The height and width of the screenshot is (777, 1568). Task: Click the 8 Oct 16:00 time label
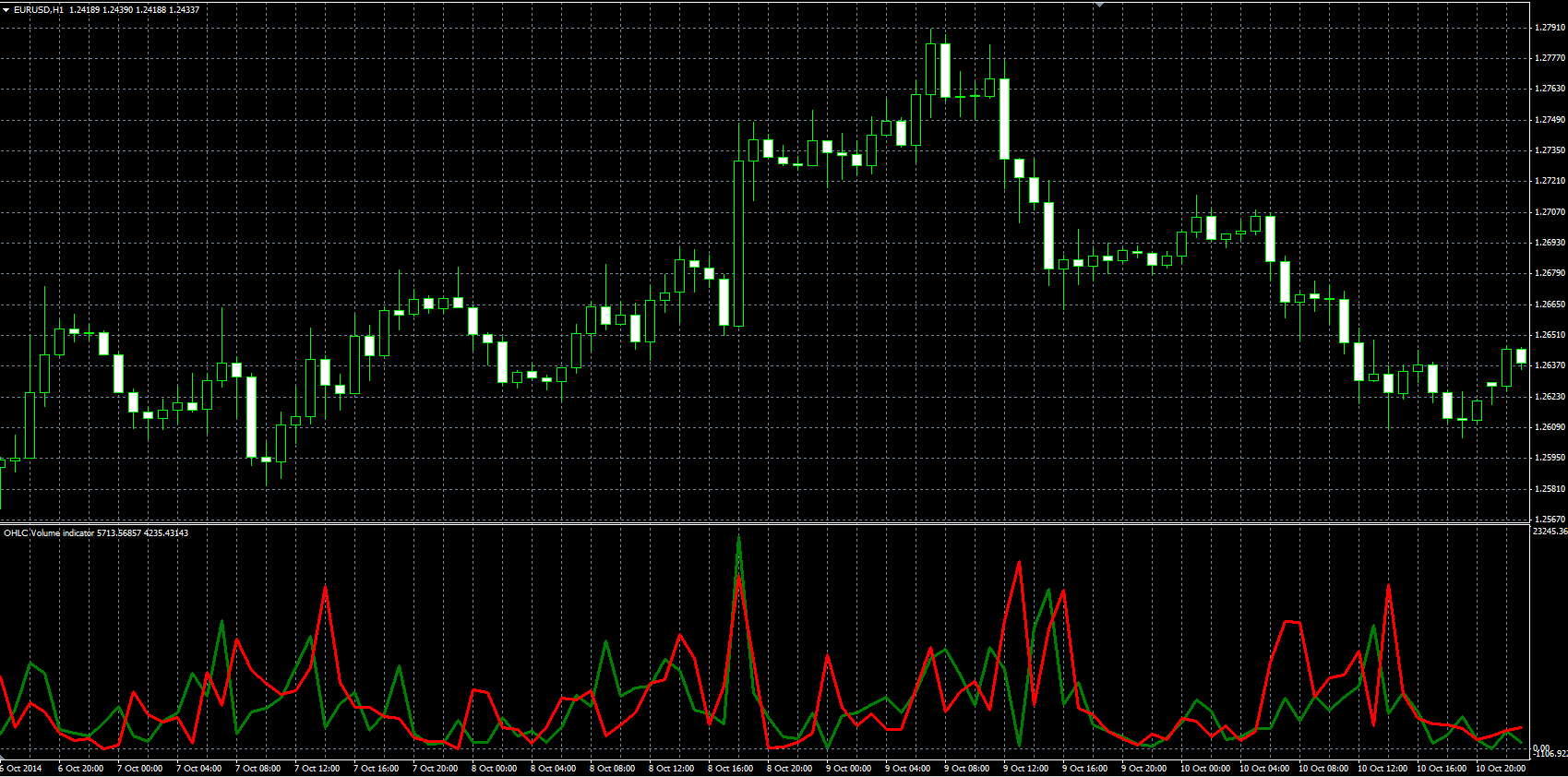point(731,769)
